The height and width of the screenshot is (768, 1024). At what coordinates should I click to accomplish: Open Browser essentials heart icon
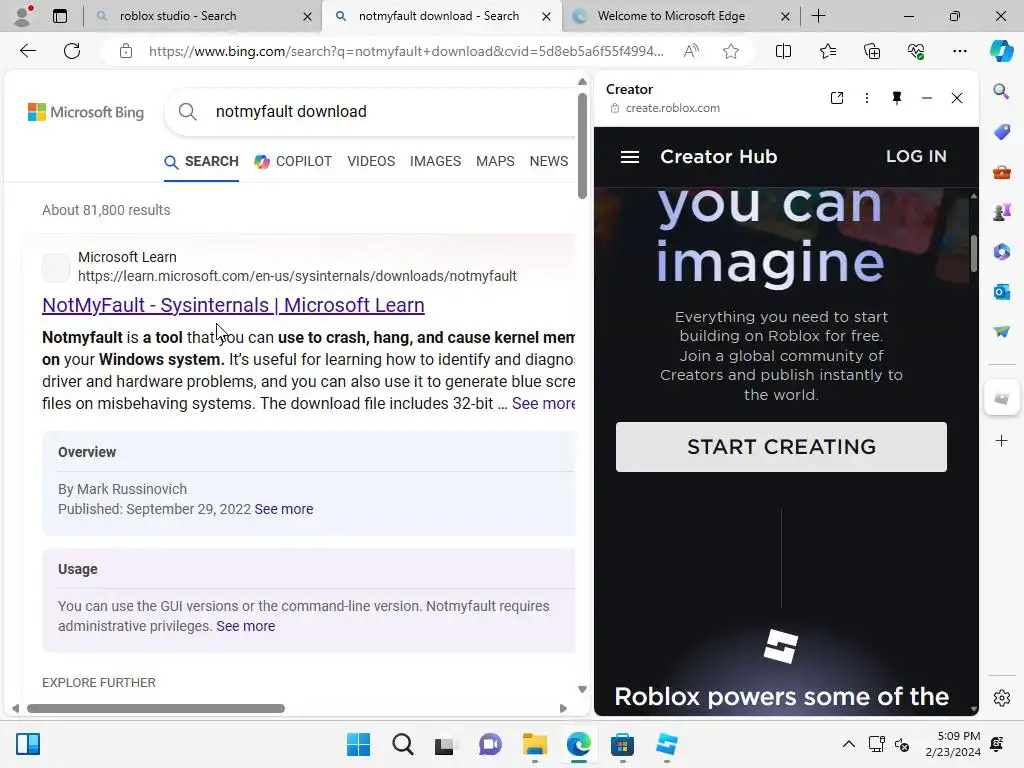point(916,51)
